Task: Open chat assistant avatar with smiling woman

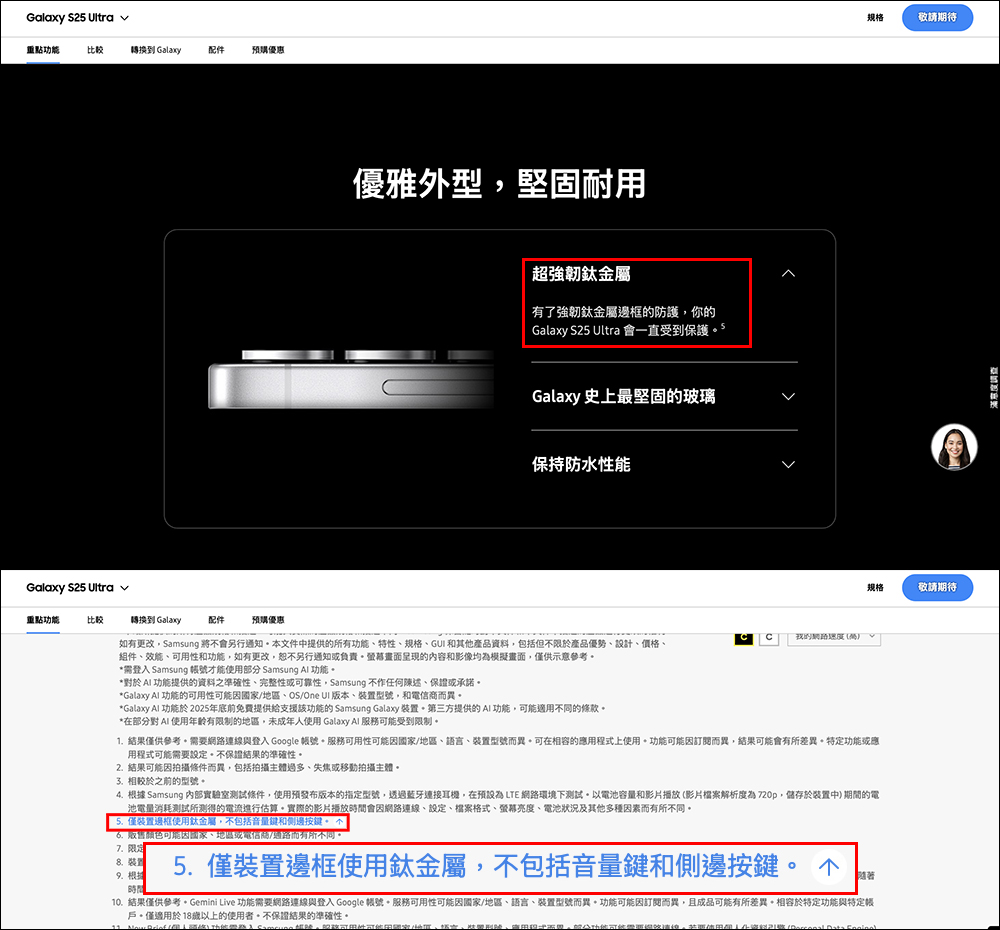Action: click(954, 447)
